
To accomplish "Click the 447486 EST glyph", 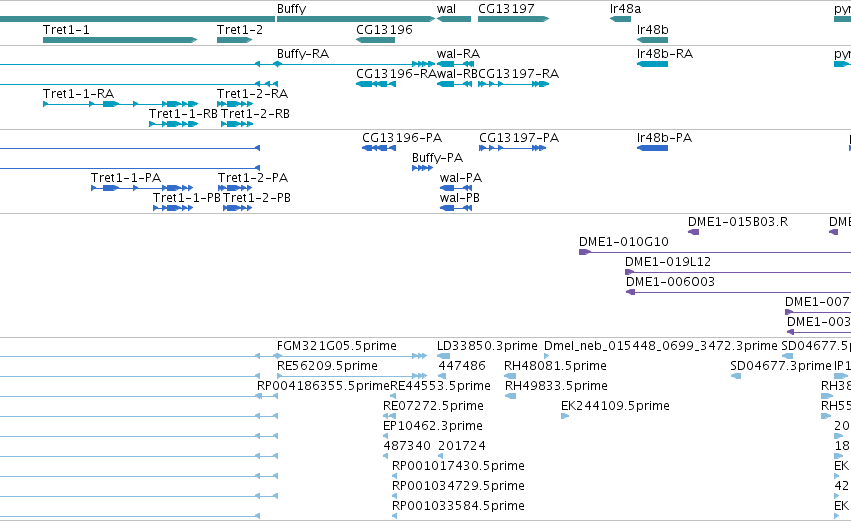I will click(x=442, y=376).
